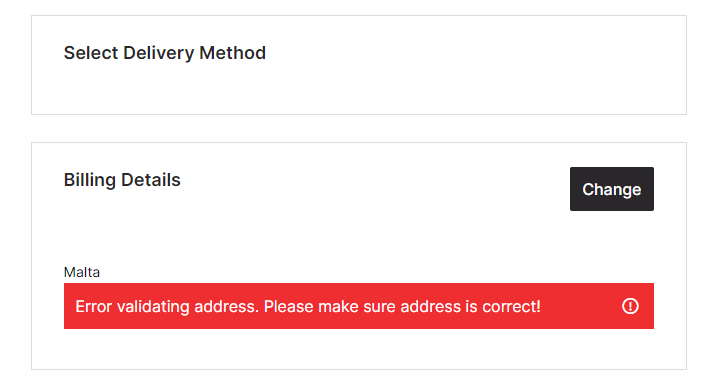Click the word 'Select' in the delivery heading
Screen dimensions: 713x380
91,53
